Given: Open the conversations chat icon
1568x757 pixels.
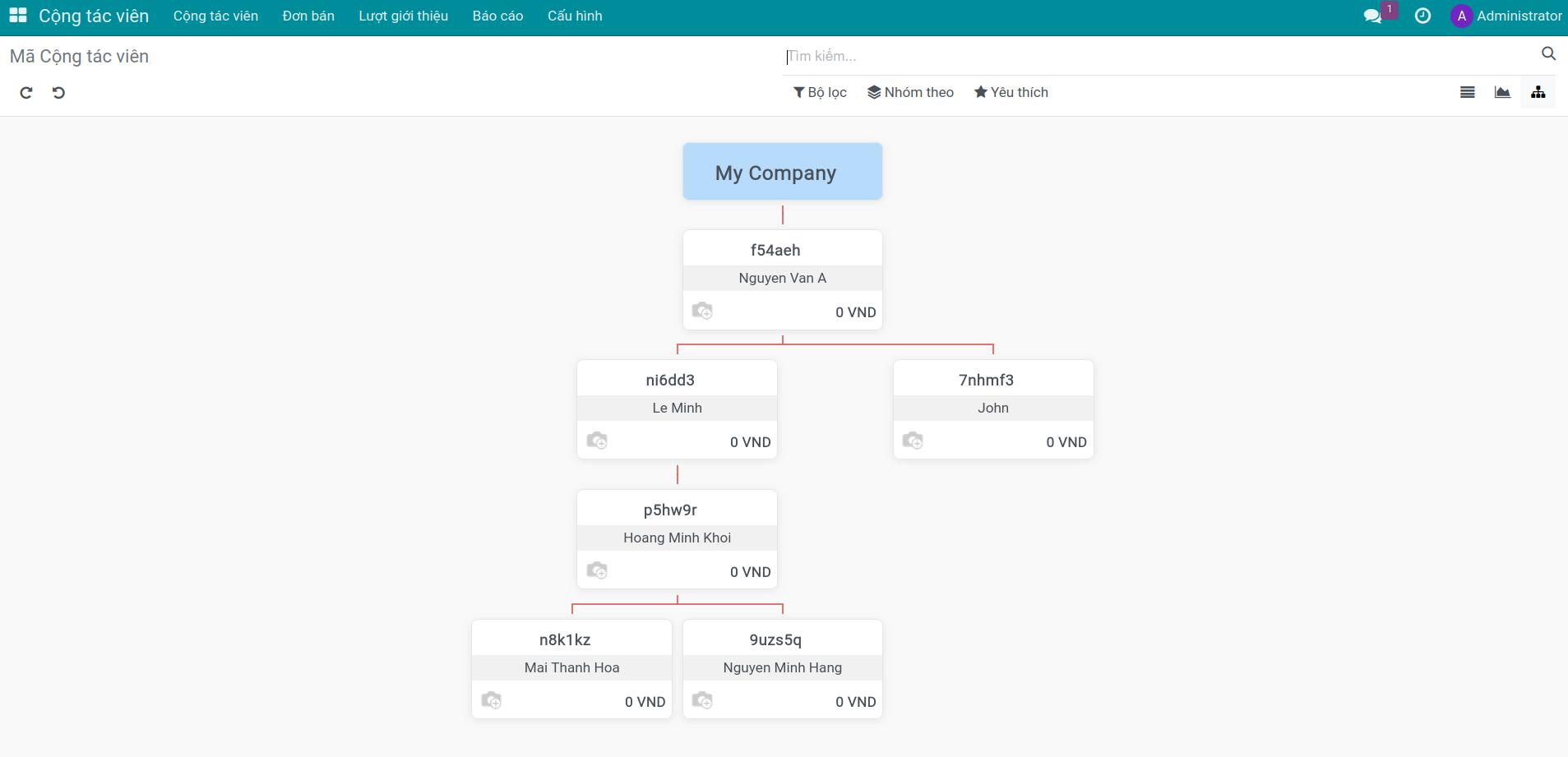Looking at the screenshot, I should [x=1372, y=16].
